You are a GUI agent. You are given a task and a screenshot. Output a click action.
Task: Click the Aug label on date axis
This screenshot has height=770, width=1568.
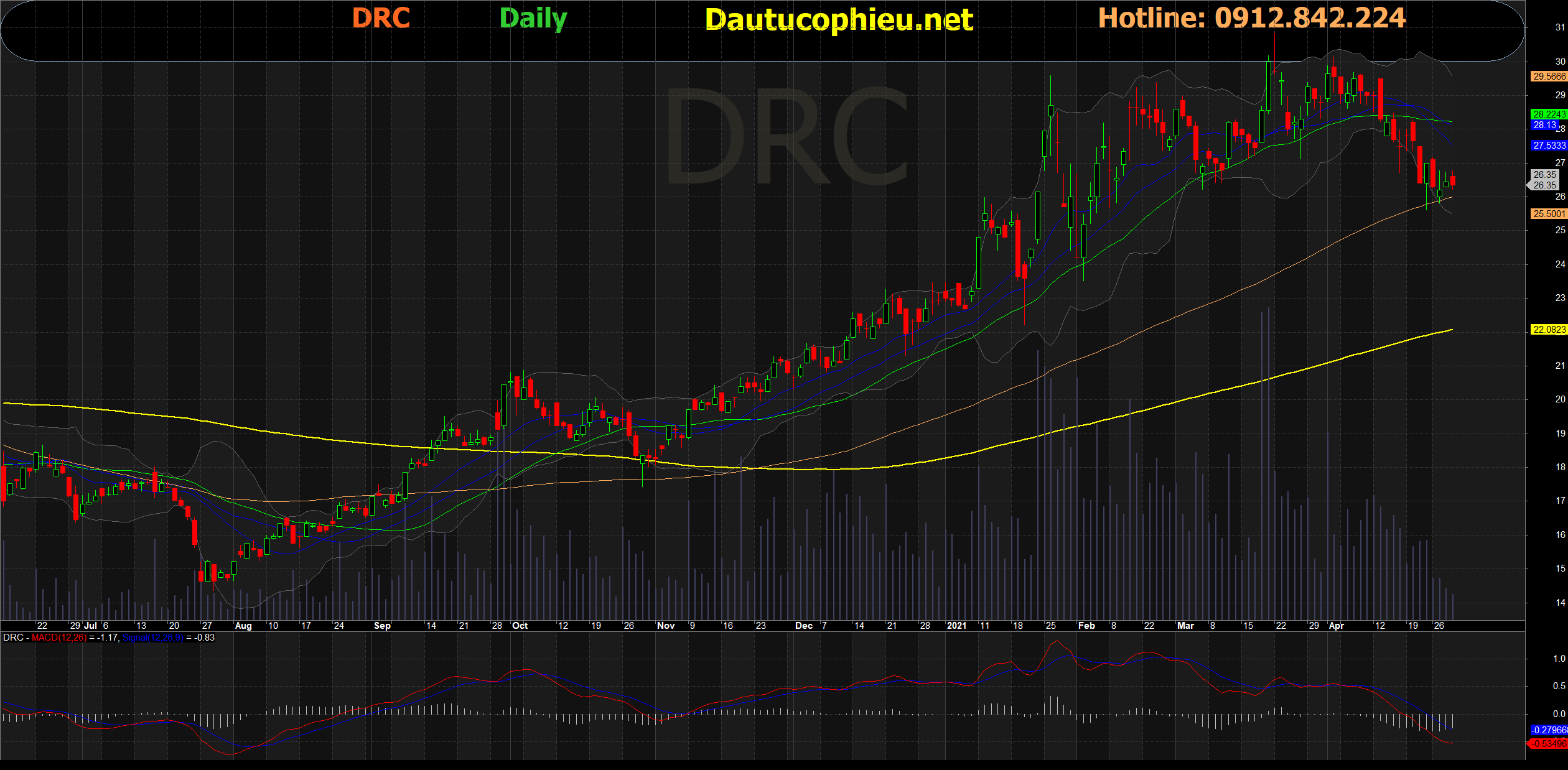pyautogui.click(x=243, y=626)
